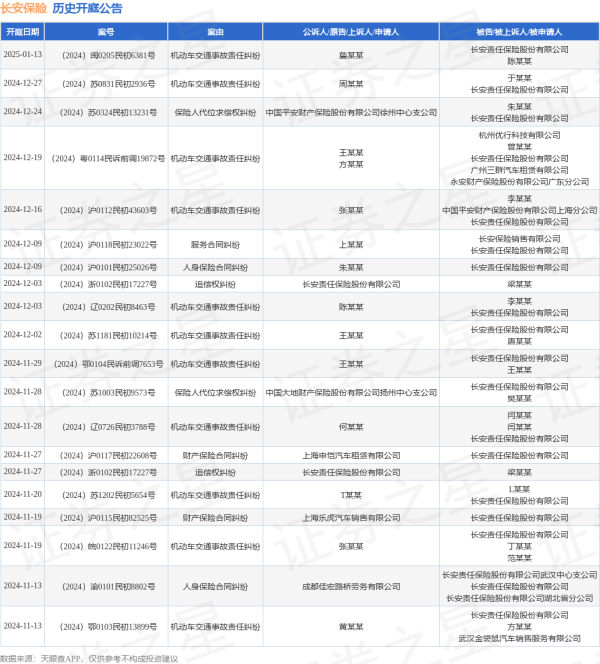Click the date 2024-11-20
The height and width of the screenshot is (664, 600).
coord(22,494)
